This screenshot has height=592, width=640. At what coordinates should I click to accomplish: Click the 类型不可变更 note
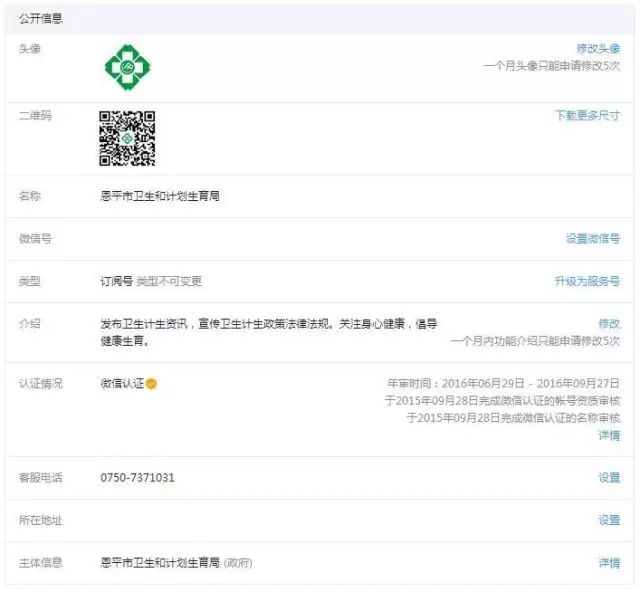pos(169,281)
